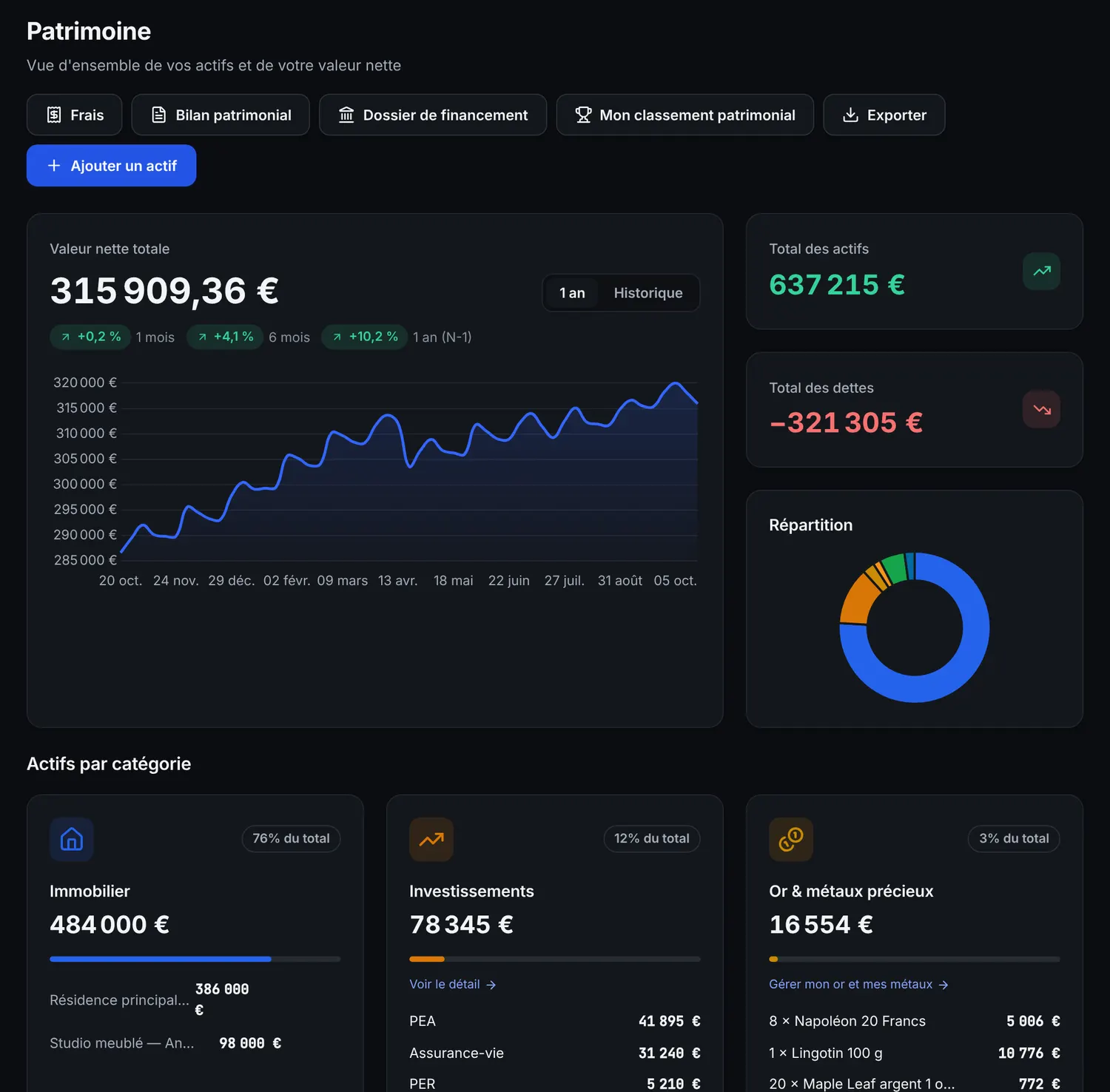
Task: Select the PER investment row
Action: (x=555, y=1083)
